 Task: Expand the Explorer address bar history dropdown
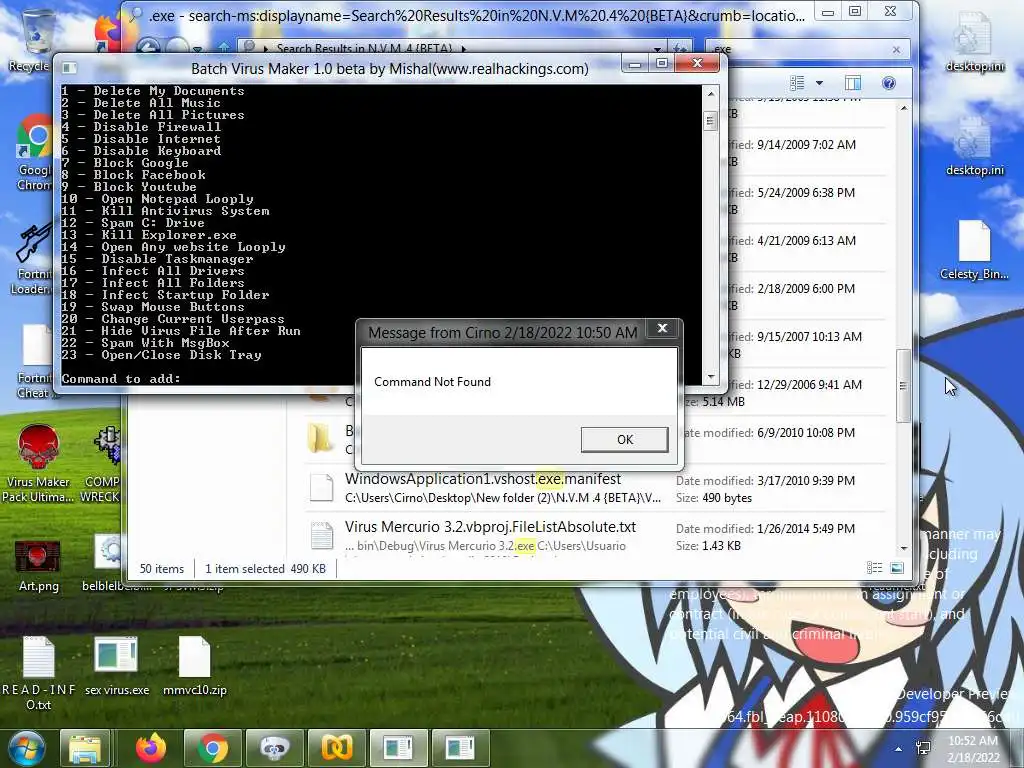click(657, 49)
